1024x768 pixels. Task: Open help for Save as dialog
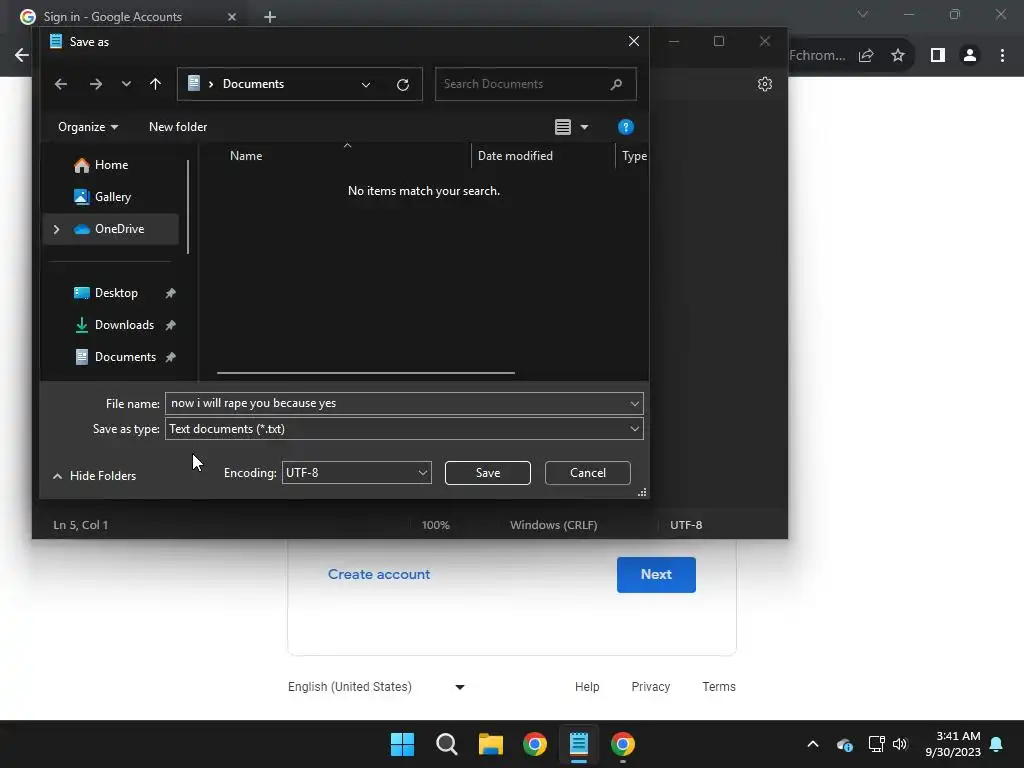(626, 127)
